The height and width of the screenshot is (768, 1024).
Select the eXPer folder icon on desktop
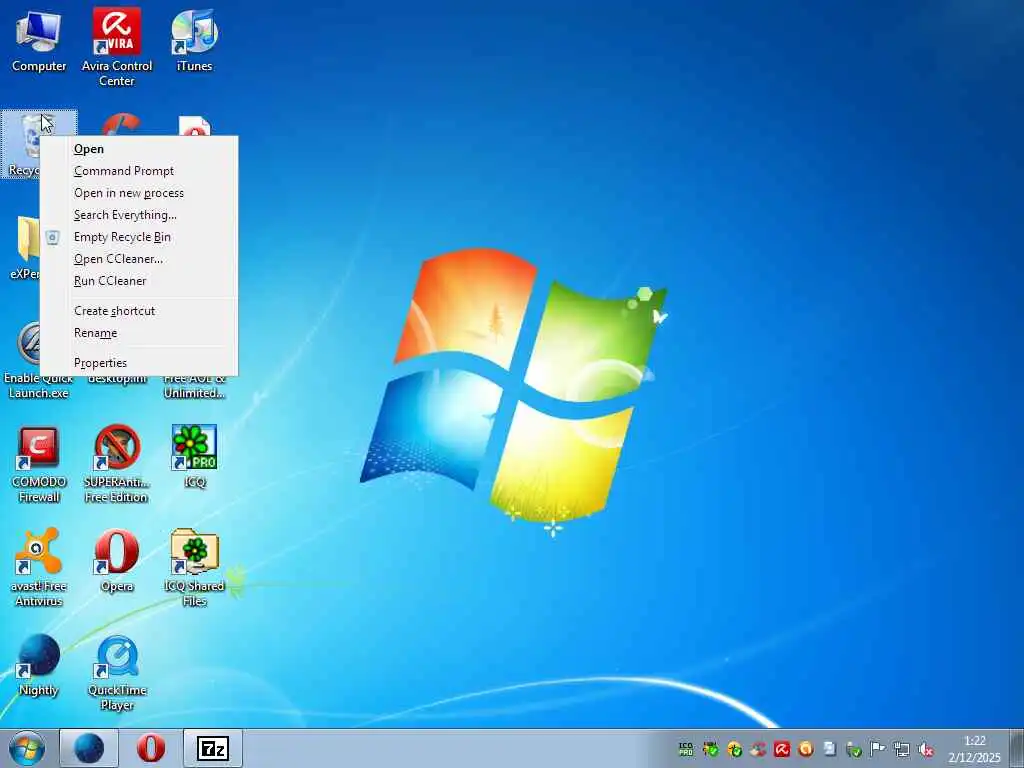tap(24, 248)
